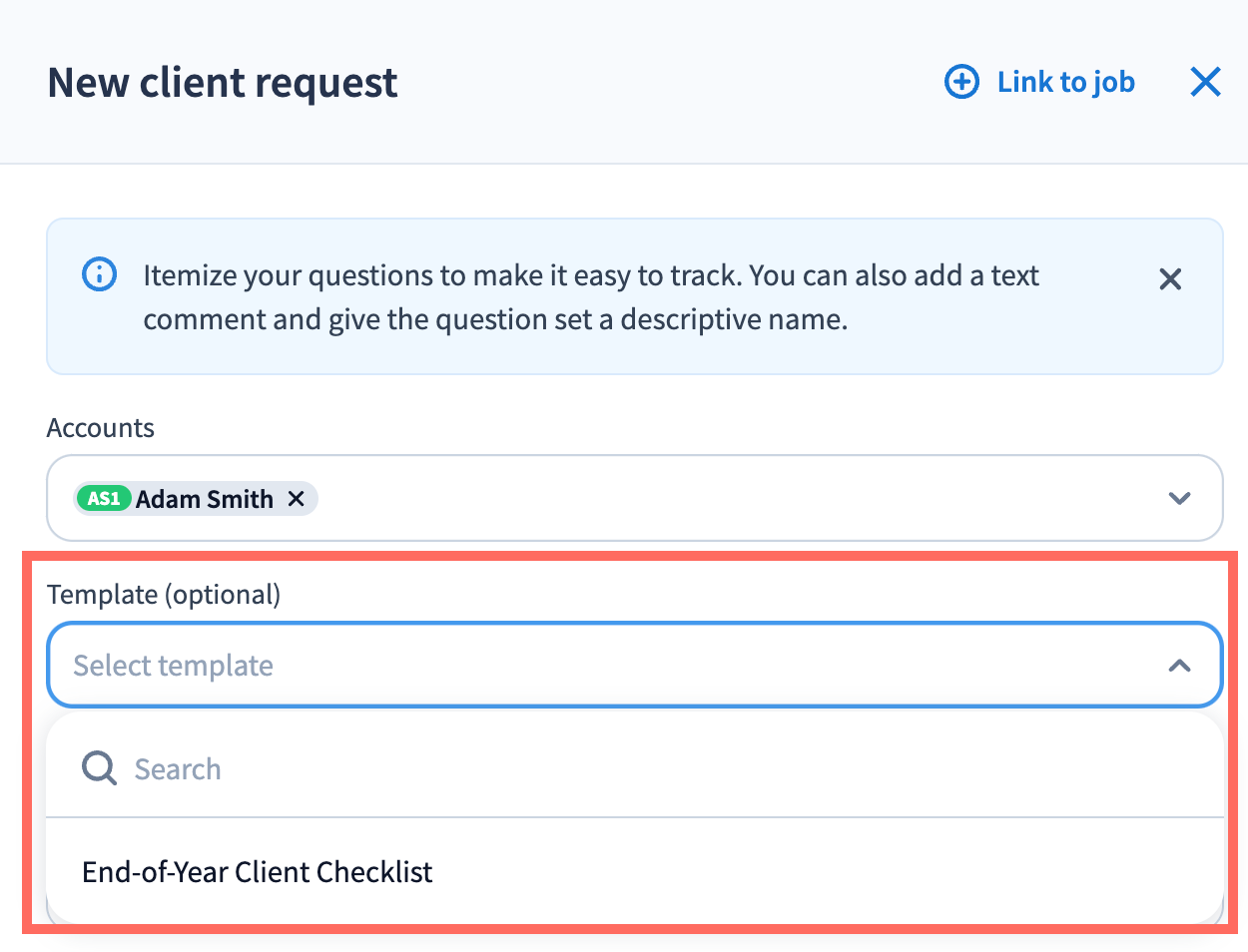
Task: Expand the Accounts dropdown chevron
Action: click(x=1179, y=498)
